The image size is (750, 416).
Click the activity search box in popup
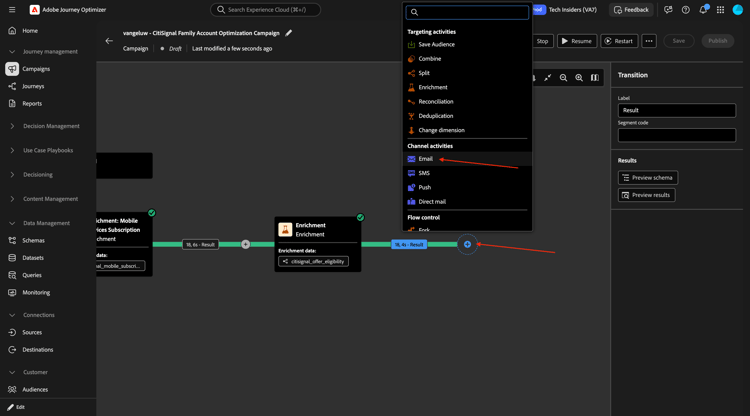click(467, 12)
